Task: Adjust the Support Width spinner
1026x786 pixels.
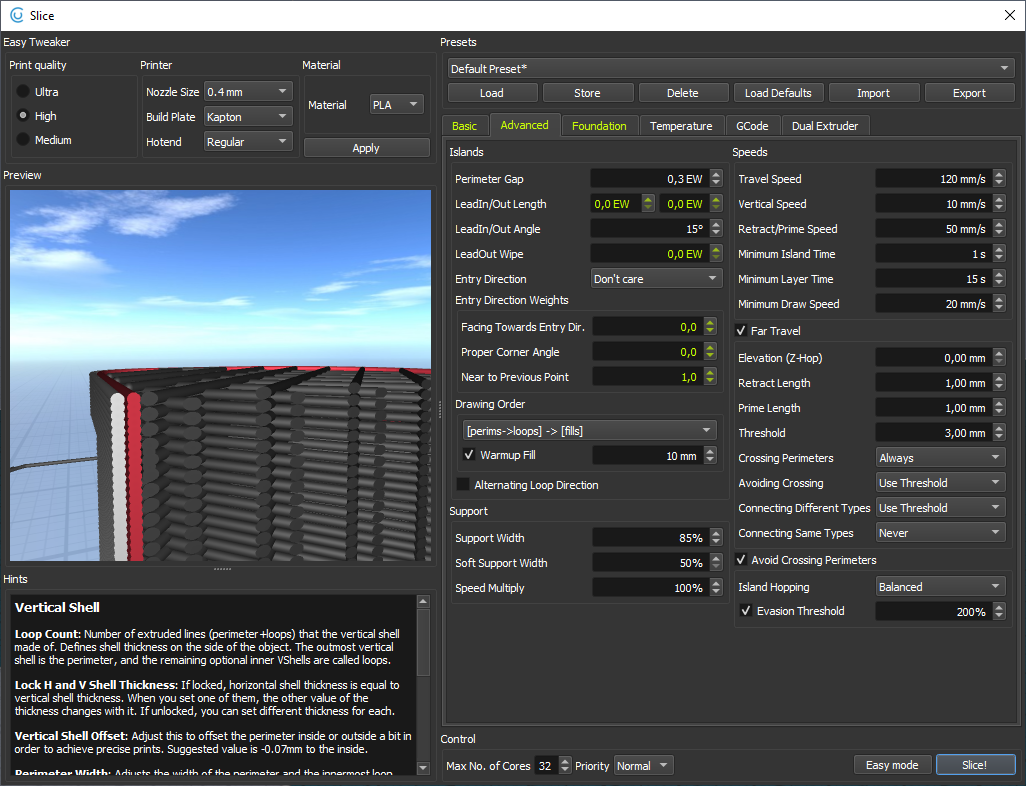Action: pos(716,538)
